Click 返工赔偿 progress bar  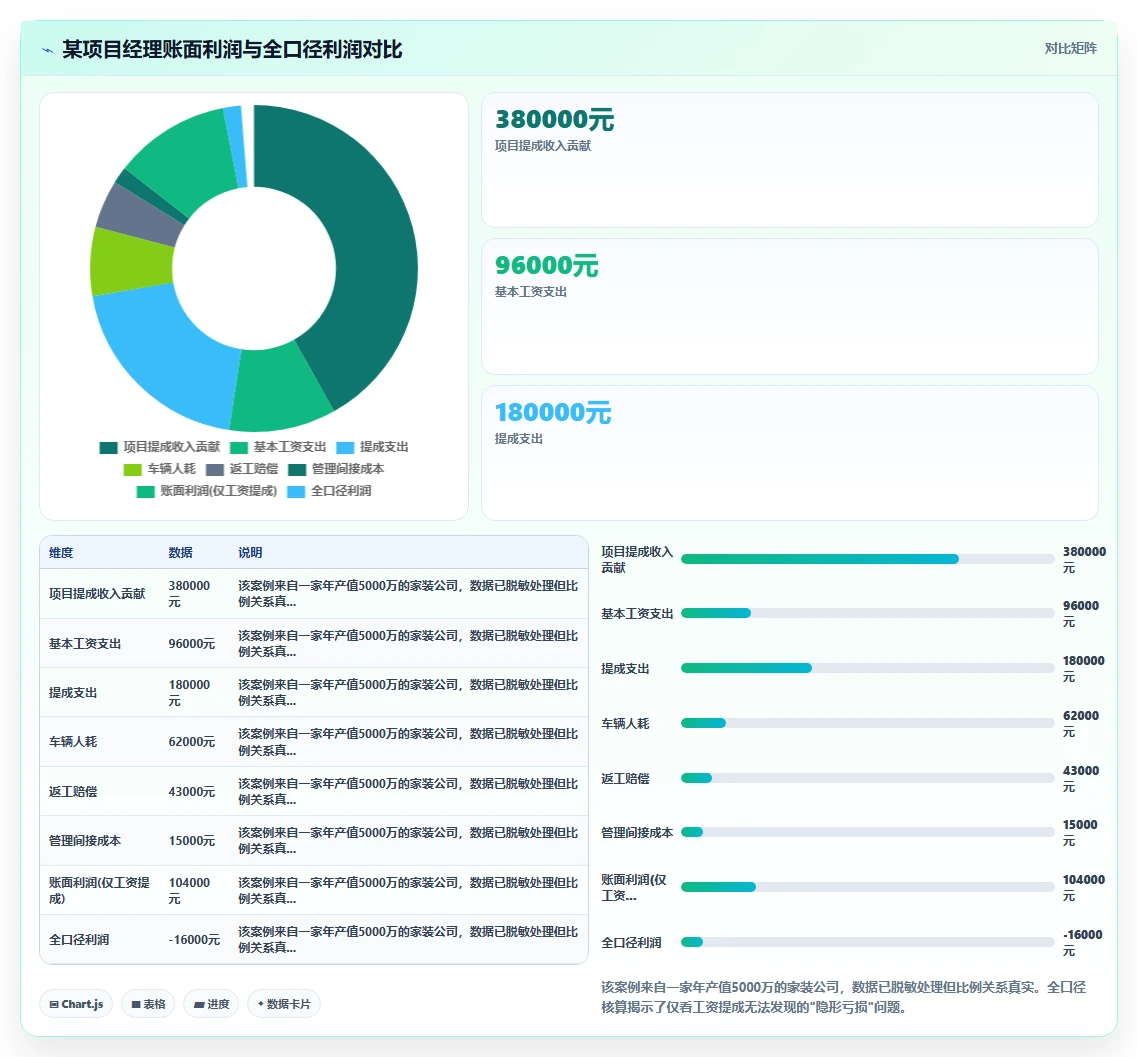coord(867,778)
